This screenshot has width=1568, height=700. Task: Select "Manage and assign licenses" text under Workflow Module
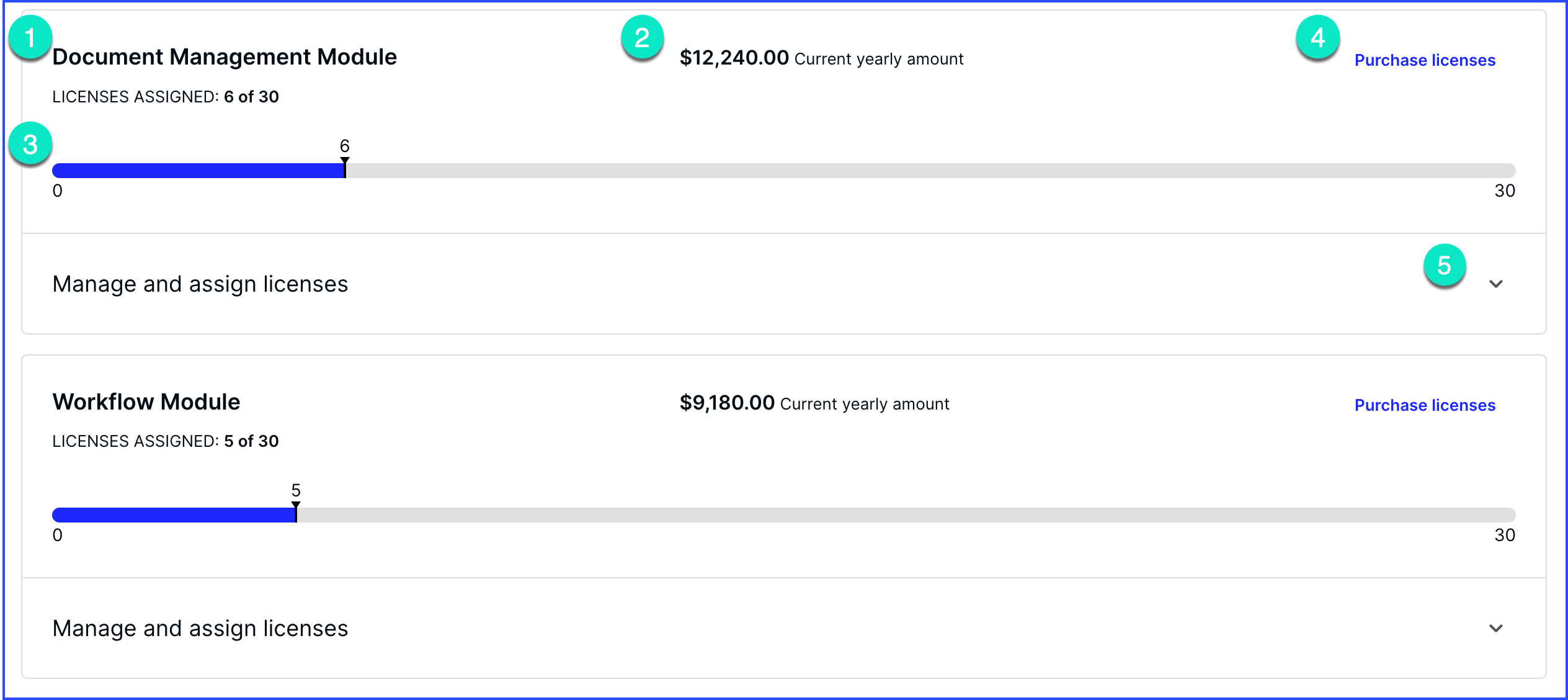[x=200, y=629]
